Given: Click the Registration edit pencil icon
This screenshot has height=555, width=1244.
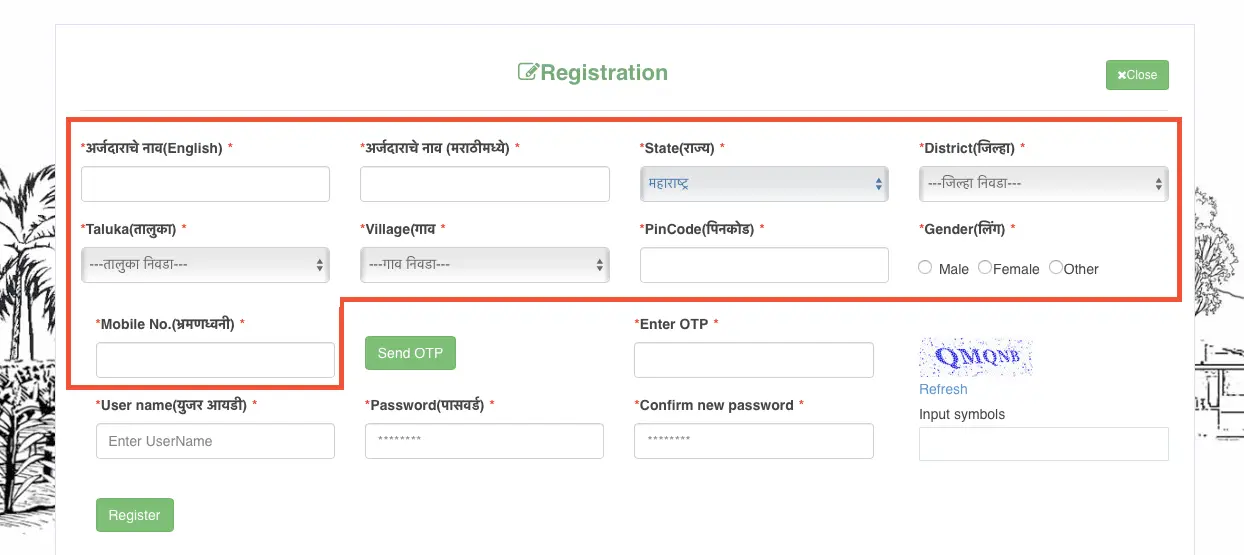Looking at the screenshot, I should [528, 73].
